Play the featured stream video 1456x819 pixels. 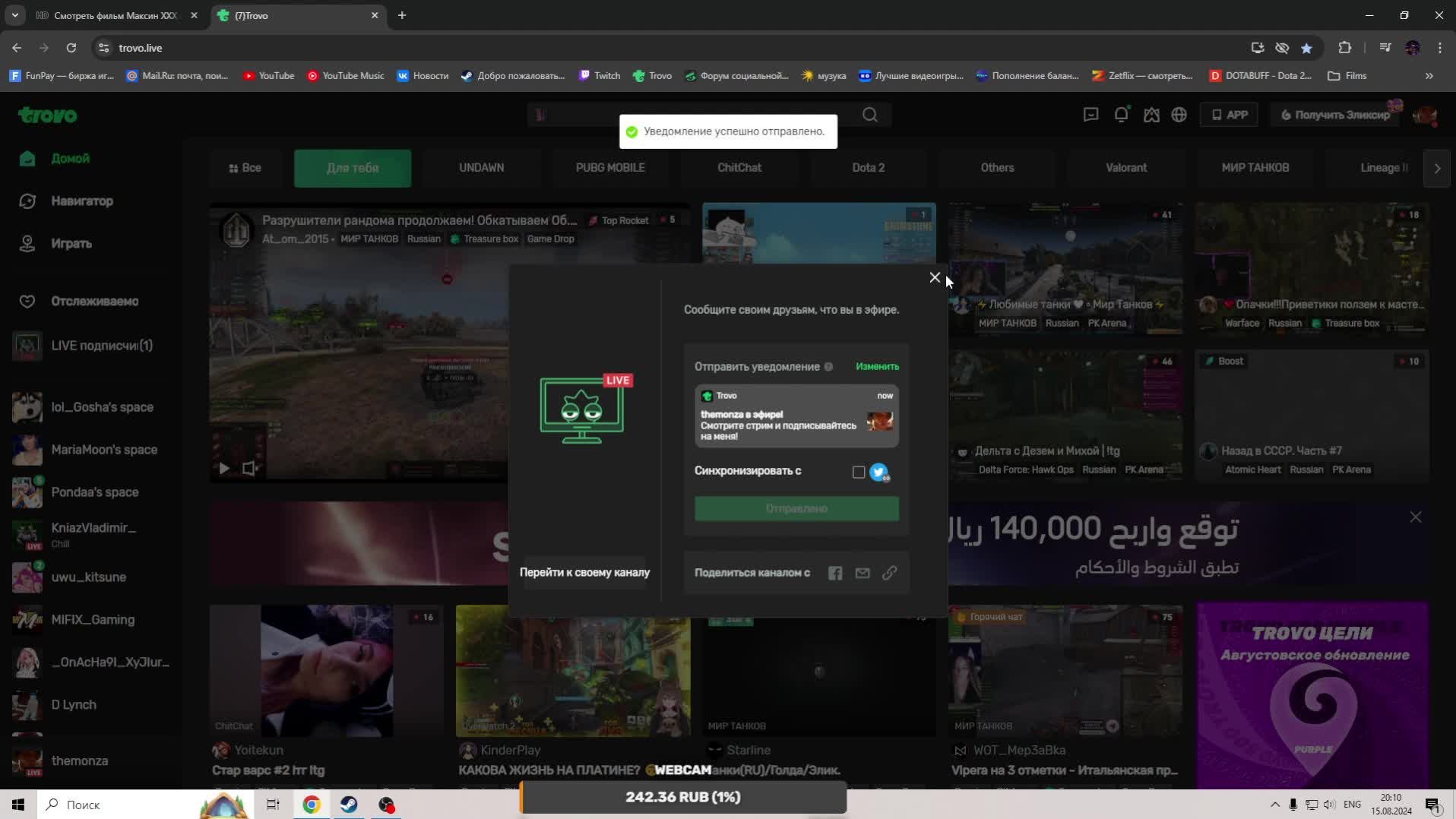(224, 469)
